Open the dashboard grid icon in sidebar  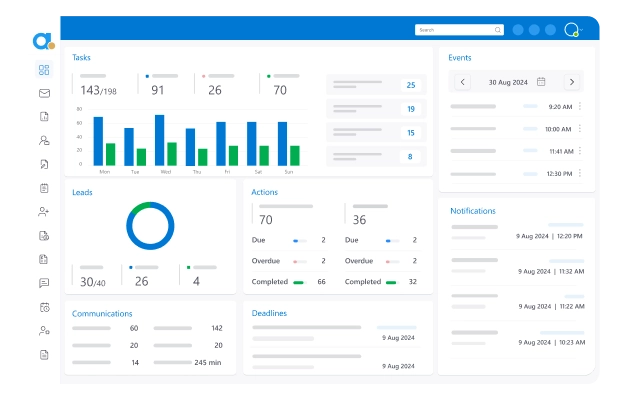coord(44,70)
